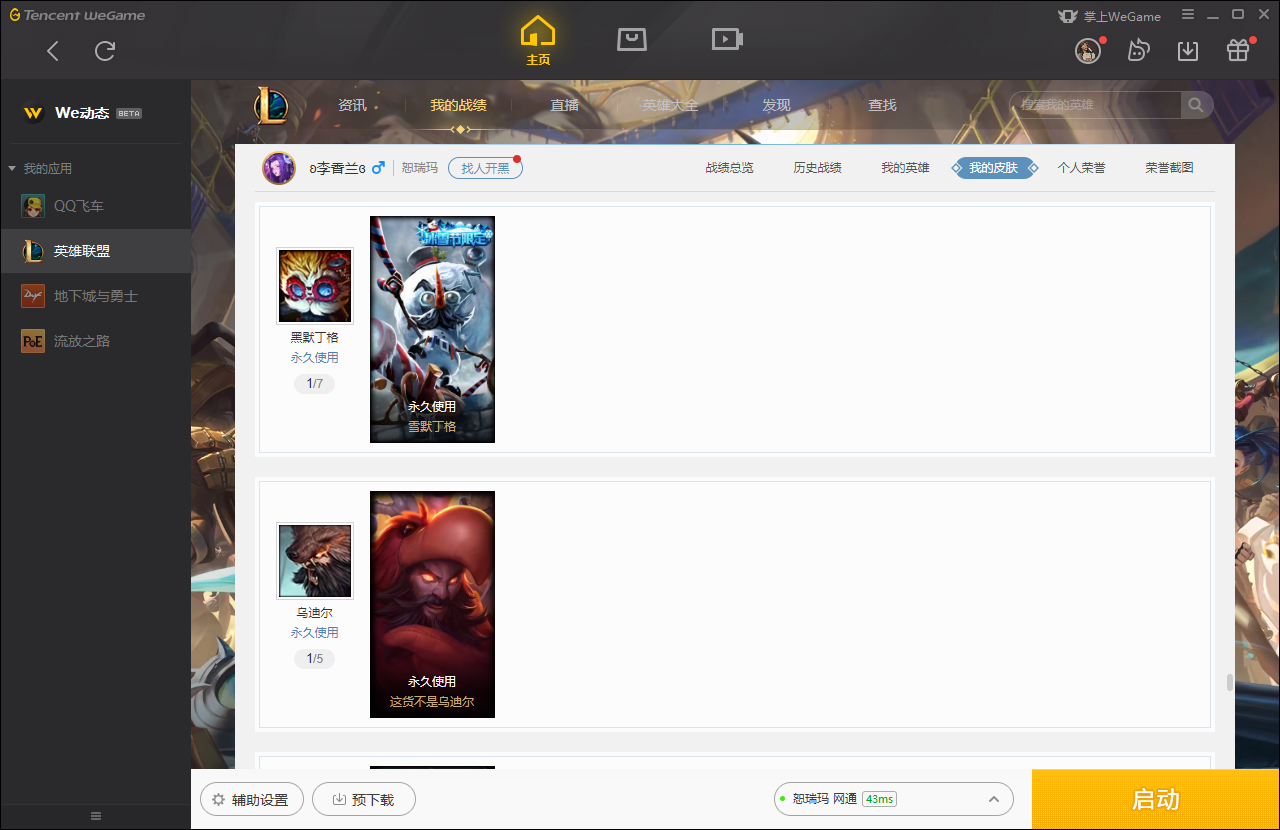The width and height of the screenshot is (1280, 830).
Task: Open the gift box icon
Action: tap(1238, 50)
